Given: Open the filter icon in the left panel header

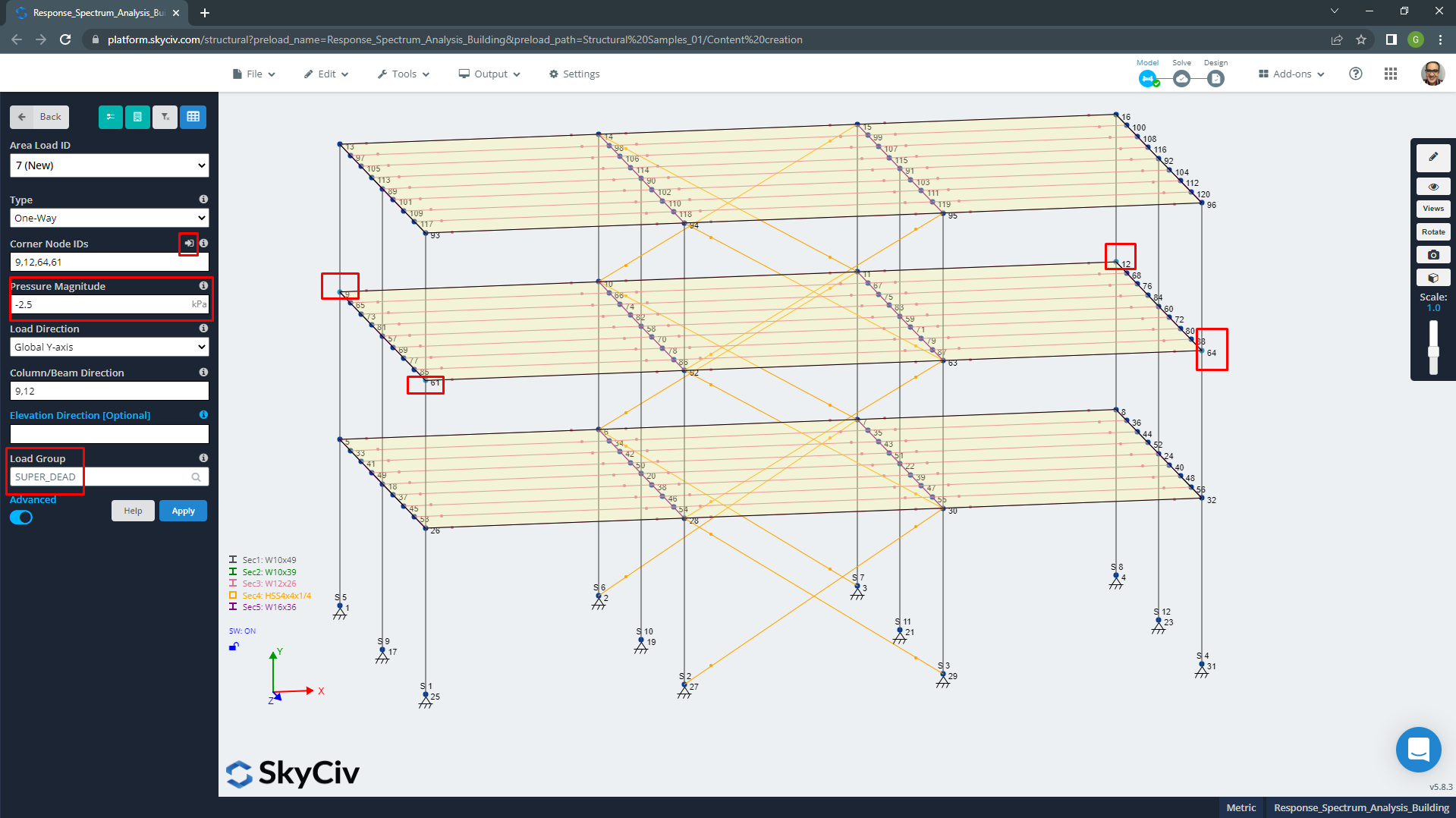Looking at the screenshot, I should pos(165,117).
